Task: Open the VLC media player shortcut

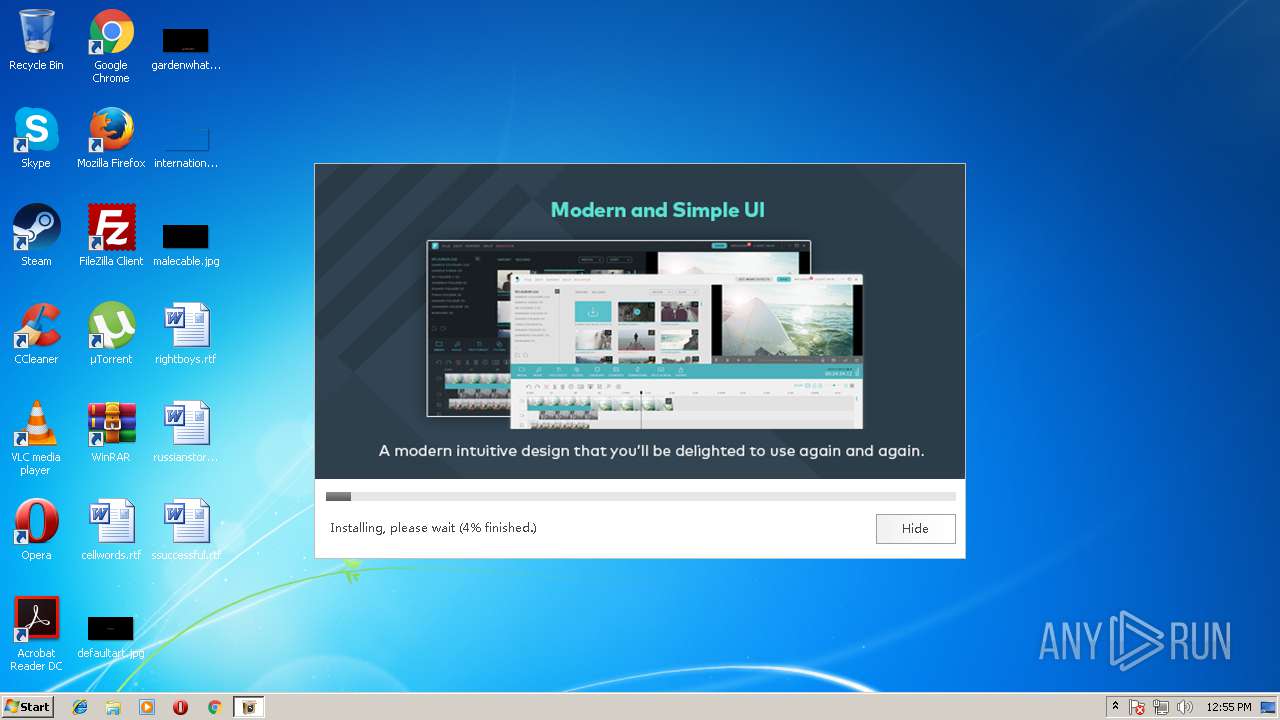Action: pyautogui.click(x=36, y=438)
